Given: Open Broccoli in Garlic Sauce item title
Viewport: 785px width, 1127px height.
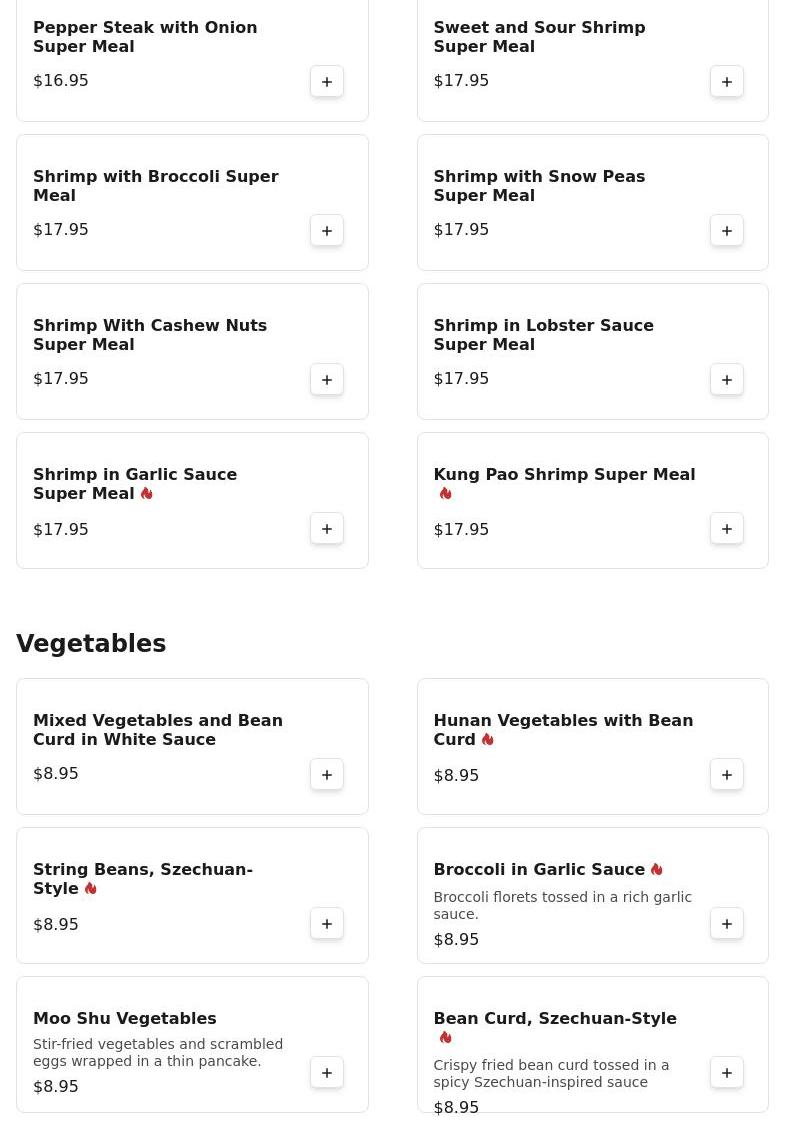Looking at the screenshot, I should click(538, 870).
